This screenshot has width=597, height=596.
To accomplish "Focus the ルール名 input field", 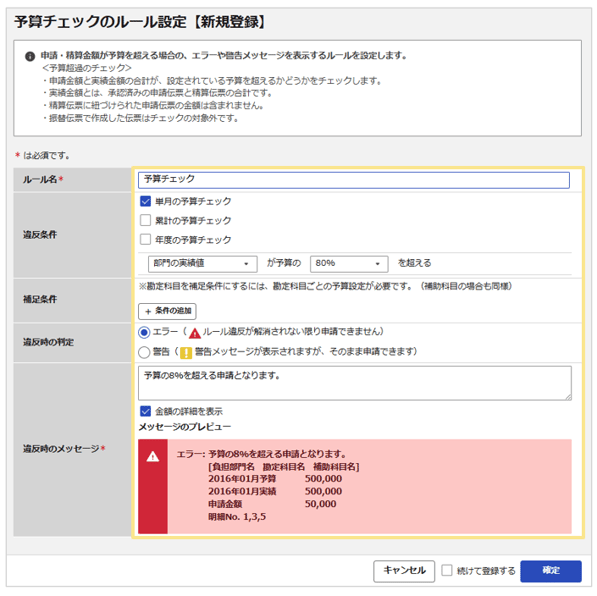I will (354, 180).
